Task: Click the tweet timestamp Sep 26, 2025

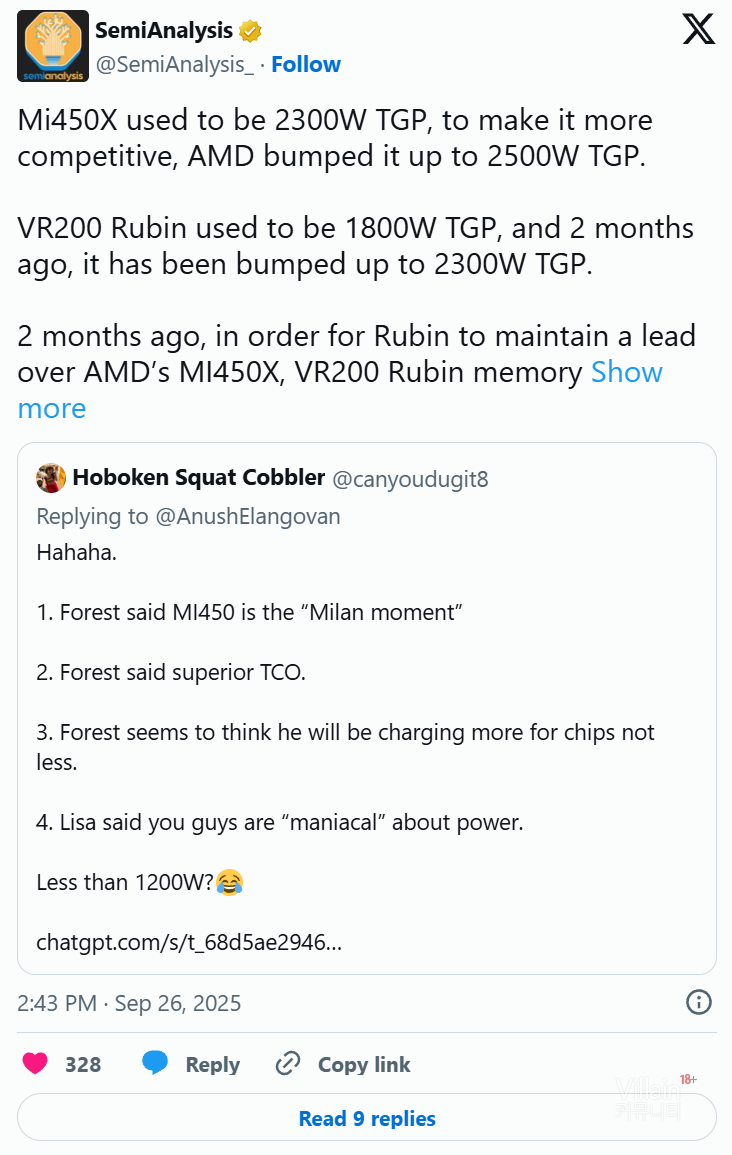Action: 129,1003
